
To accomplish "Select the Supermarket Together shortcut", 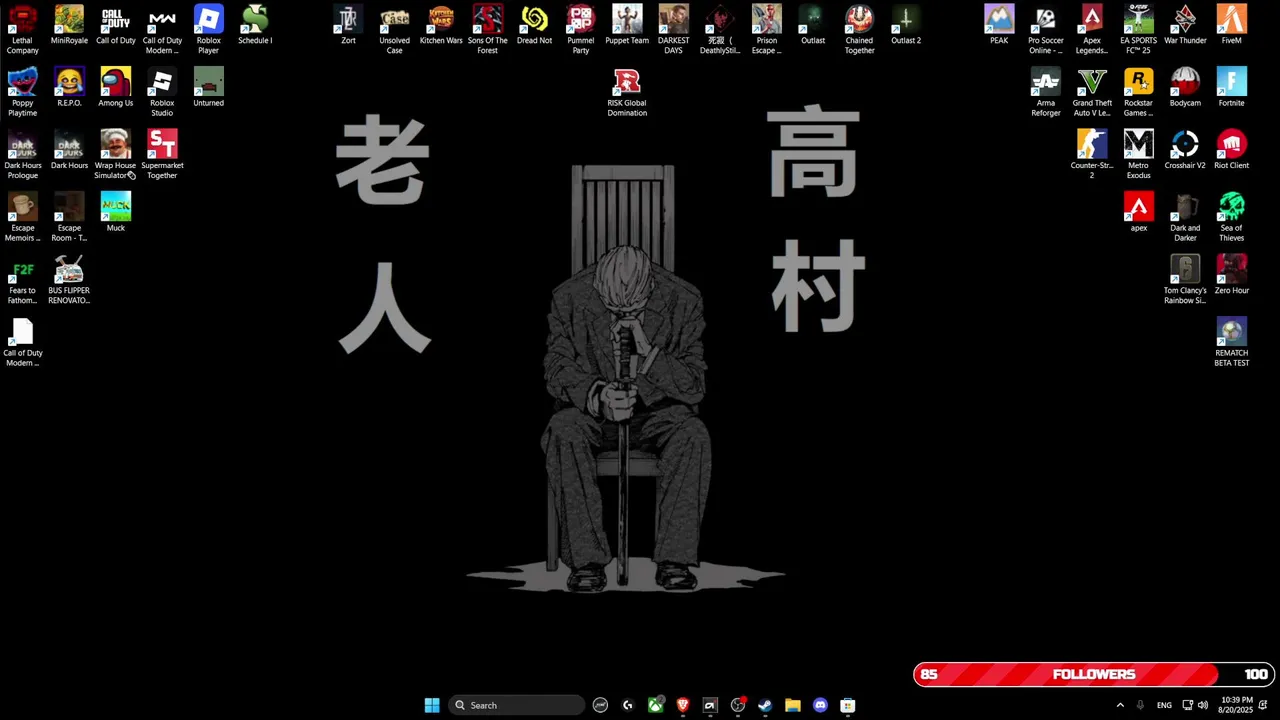I will click(x=162, y=154).
